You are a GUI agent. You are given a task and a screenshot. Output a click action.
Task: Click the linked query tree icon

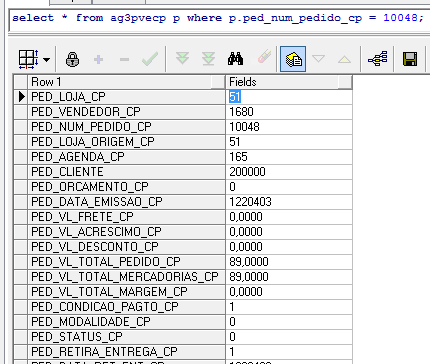378,59
